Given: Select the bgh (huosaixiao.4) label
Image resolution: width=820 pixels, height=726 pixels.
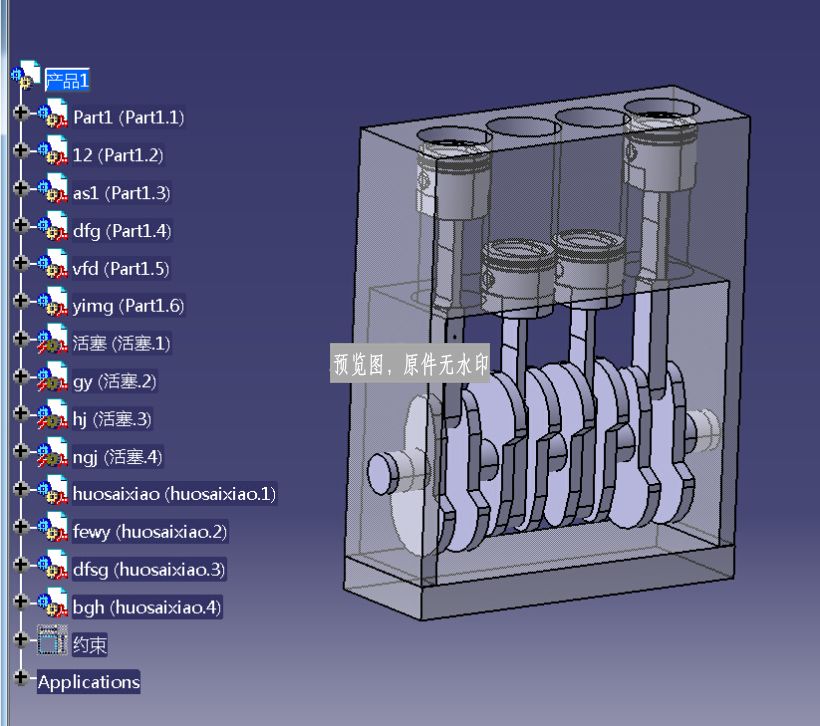Looking at the screenshot, I should coord(147,607).
